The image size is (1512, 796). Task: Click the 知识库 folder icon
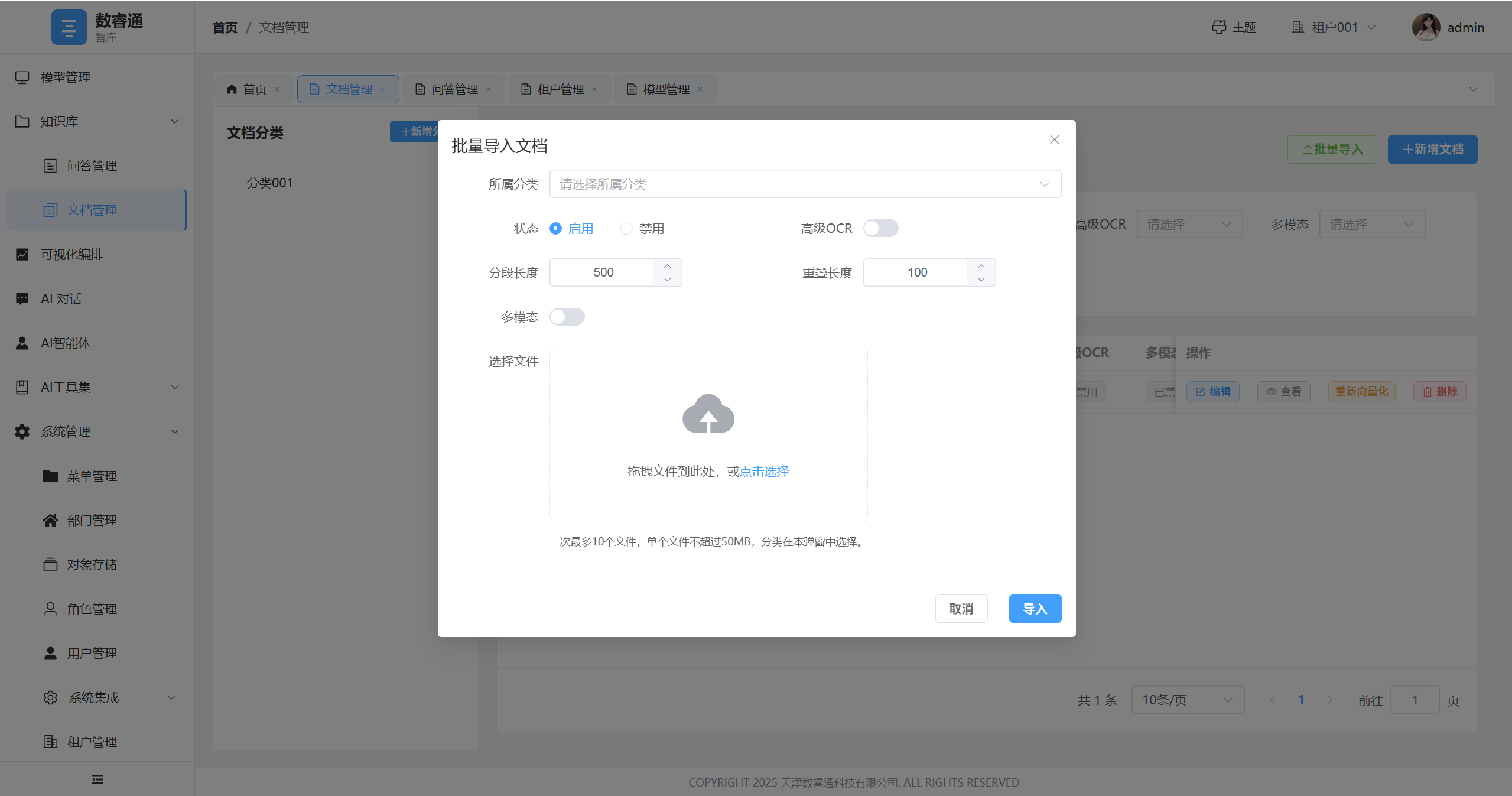22,122
